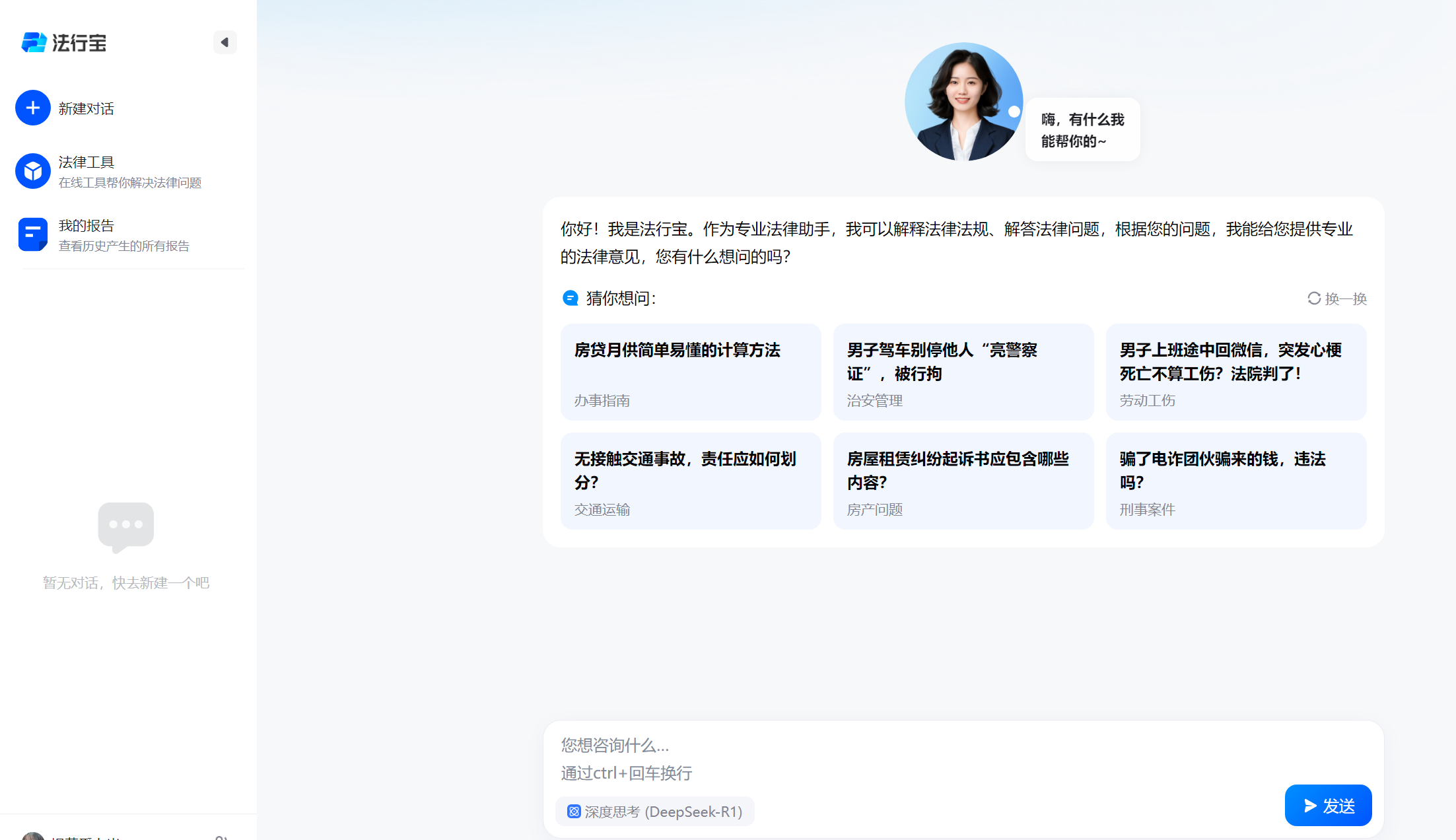The image size is (1456, 840).
Task: Open the 骗了电诈团伙骗来的钱 question card
Action: [x=1236, y=480]
